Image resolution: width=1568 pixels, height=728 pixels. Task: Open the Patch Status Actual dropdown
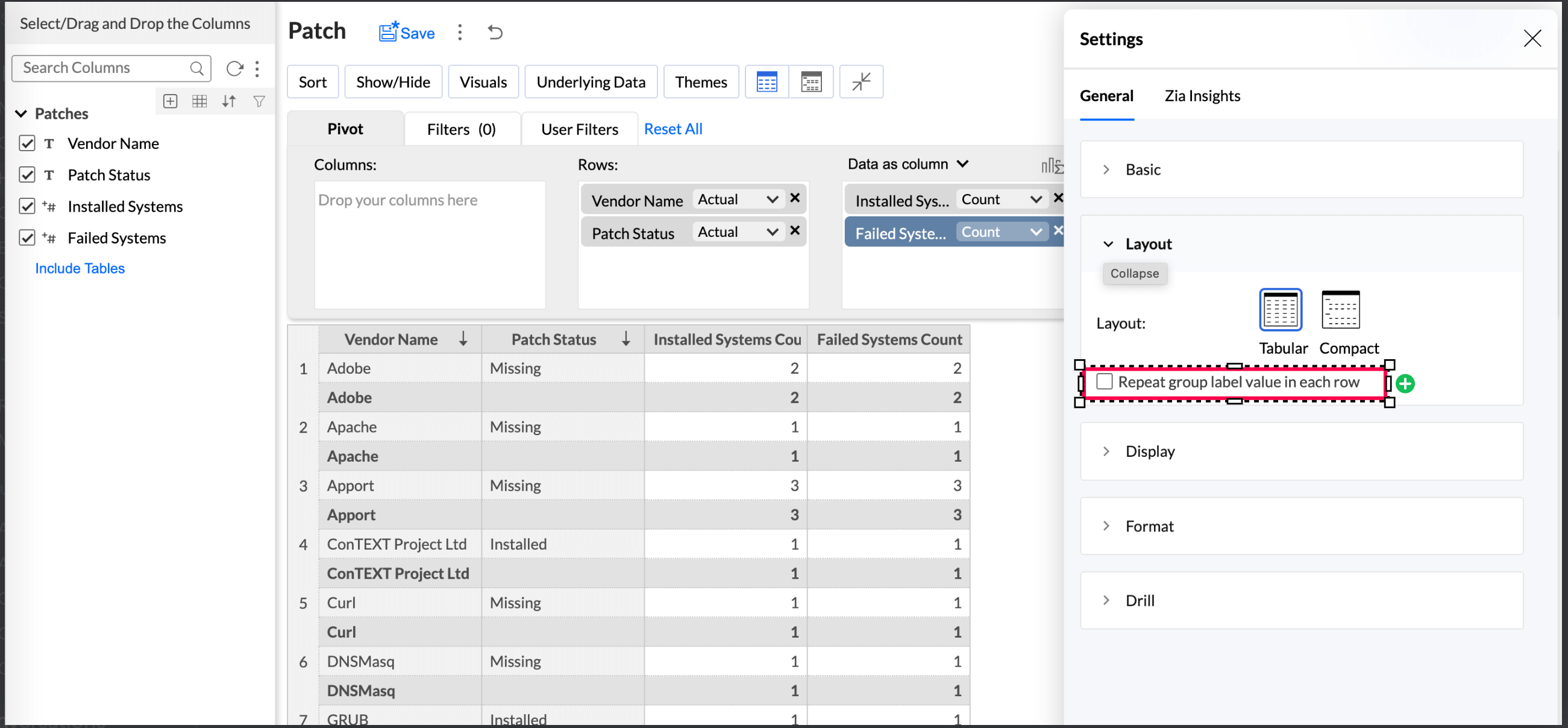(x=737, y=232)
